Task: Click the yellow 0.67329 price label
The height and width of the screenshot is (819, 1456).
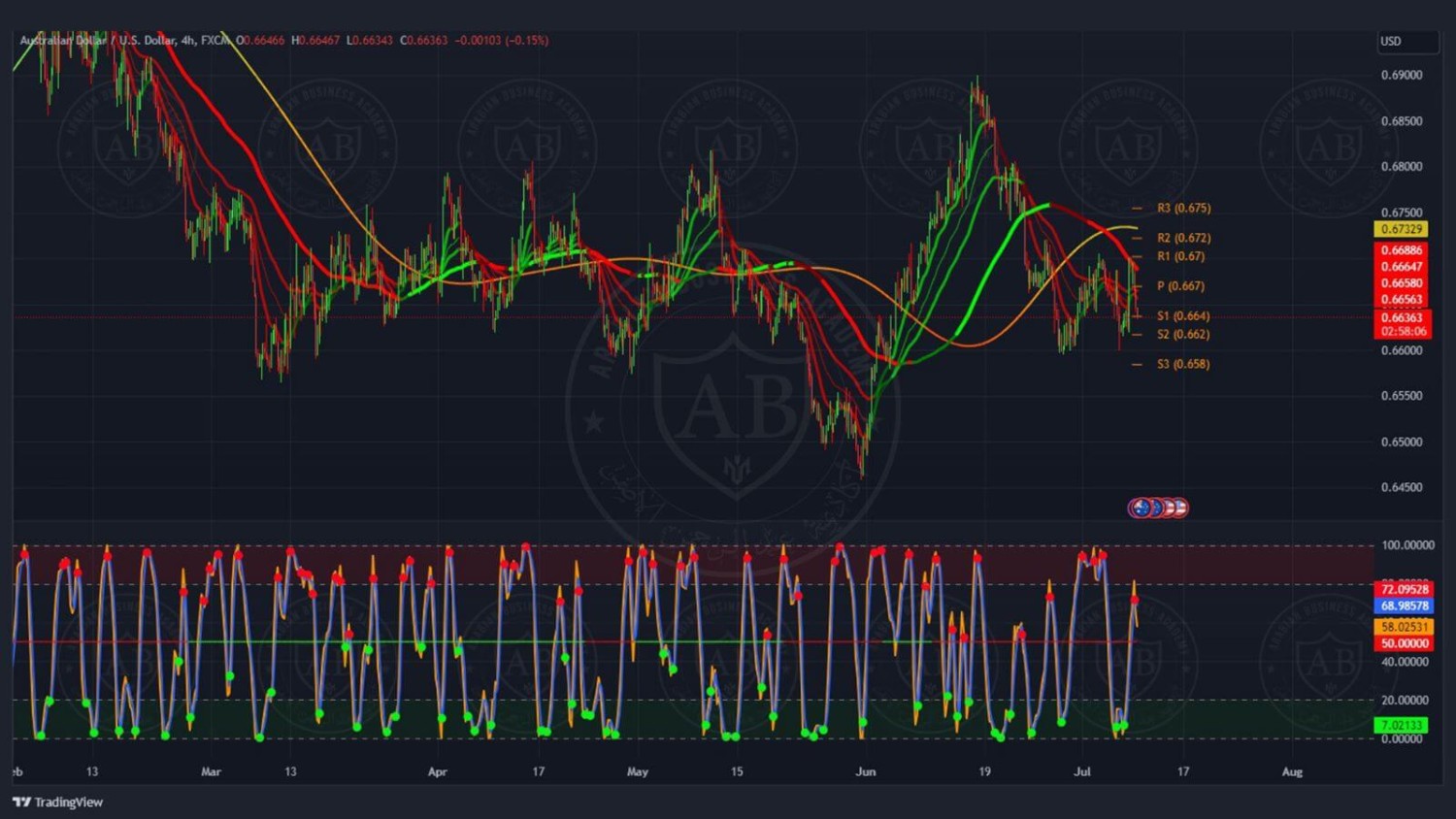Action: [1401, 229]
